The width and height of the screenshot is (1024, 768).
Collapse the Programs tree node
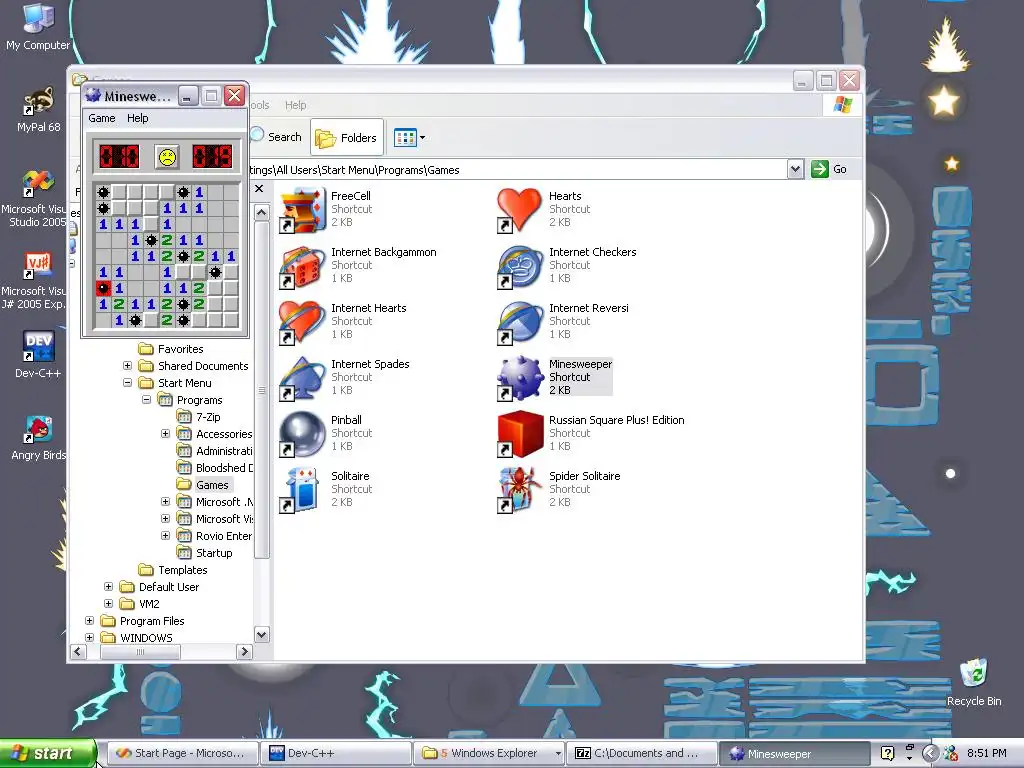(x=146, y=400)
